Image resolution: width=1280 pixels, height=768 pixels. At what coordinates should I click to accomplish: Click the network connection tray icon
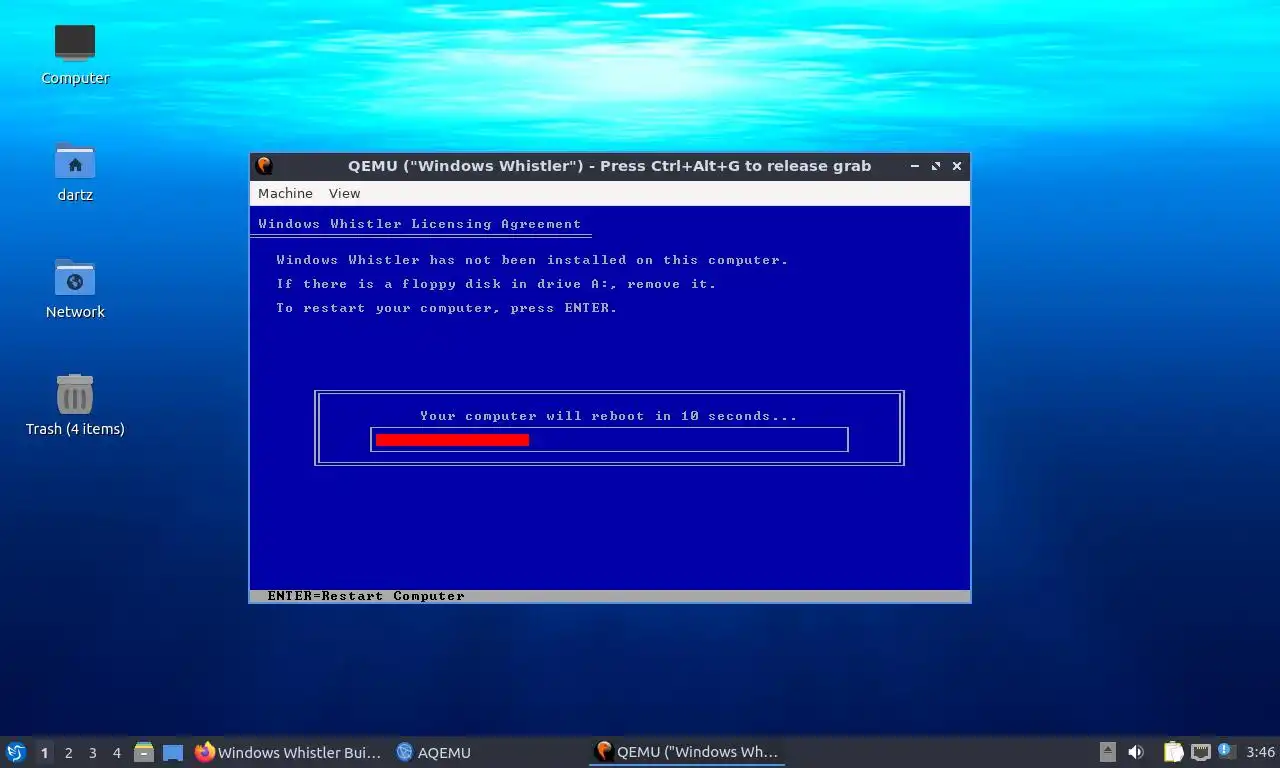pos(1200,752)
